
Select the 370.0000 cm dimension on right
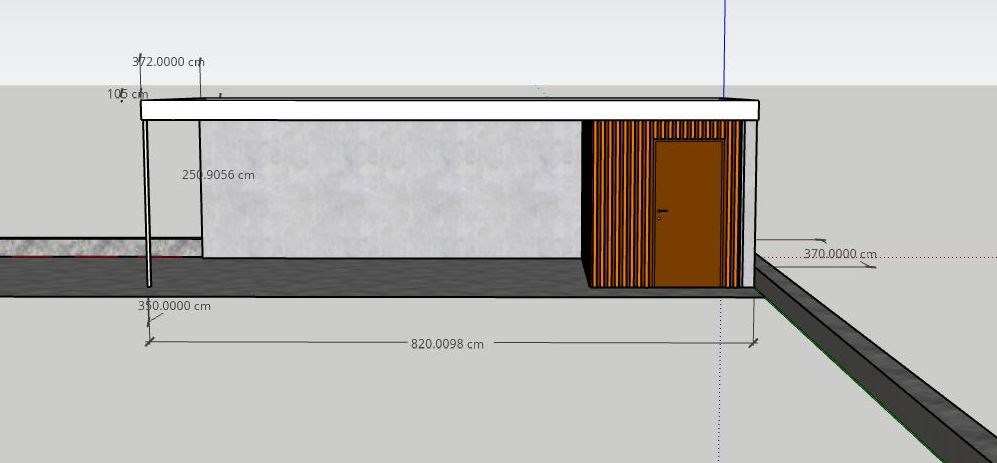840,254
